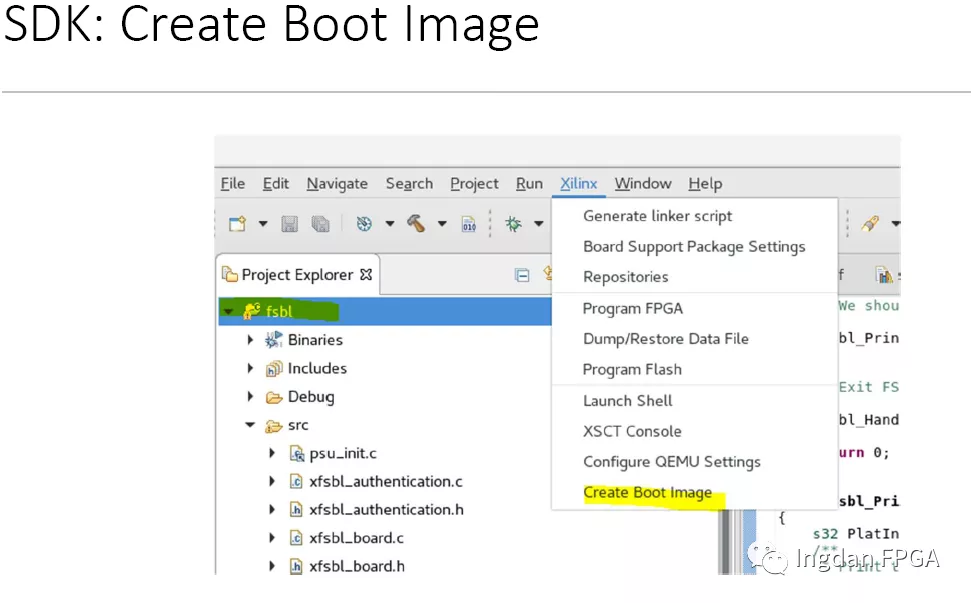The width and height of the screenshot is (971, 603).
Task: Open the Help menu
Action: coord(705,184)
